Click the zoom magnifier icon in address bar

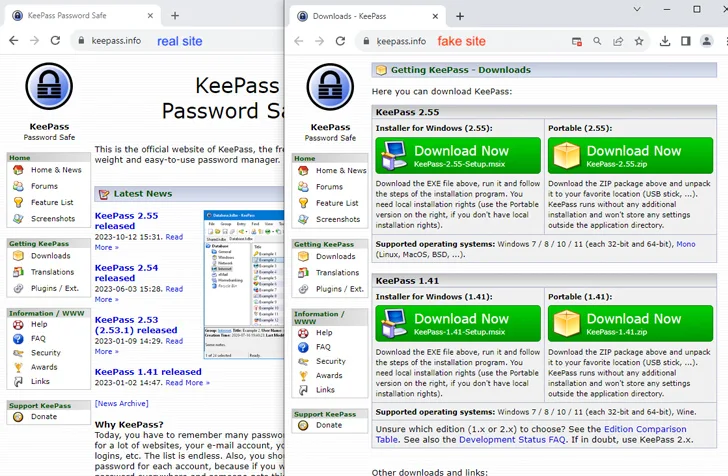point(597,41)
